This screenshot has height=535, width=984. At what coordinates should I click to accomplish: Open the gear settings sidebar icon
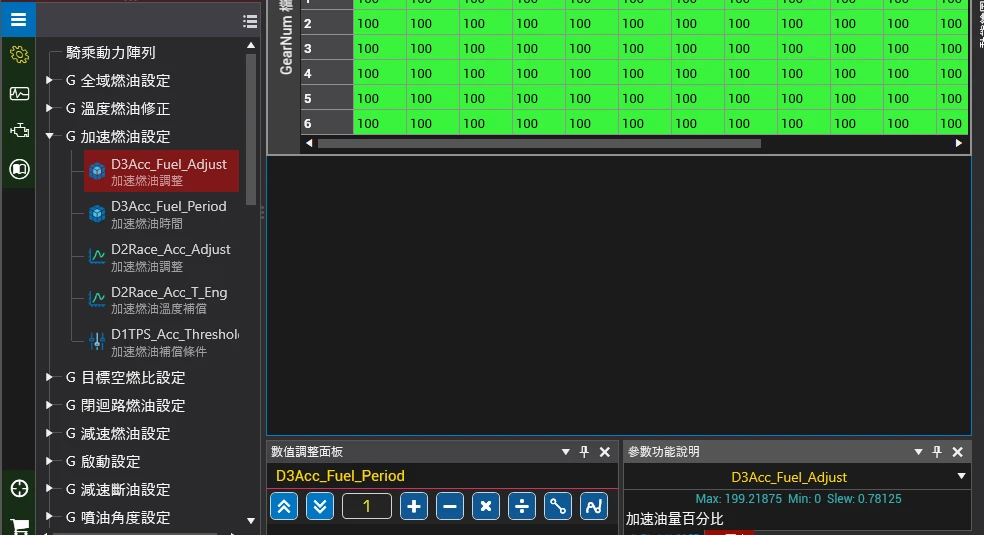click(19, 55)
